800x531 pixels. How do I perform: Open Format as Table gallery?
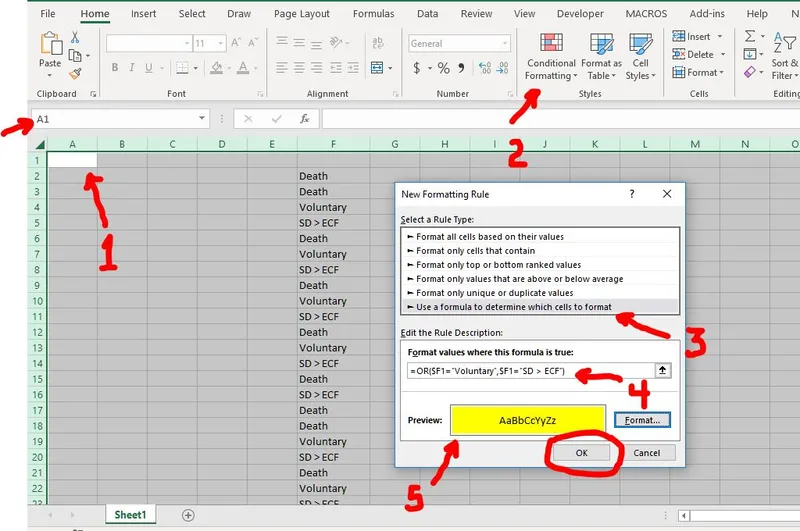pyautogui.click(x=602, y=56)
